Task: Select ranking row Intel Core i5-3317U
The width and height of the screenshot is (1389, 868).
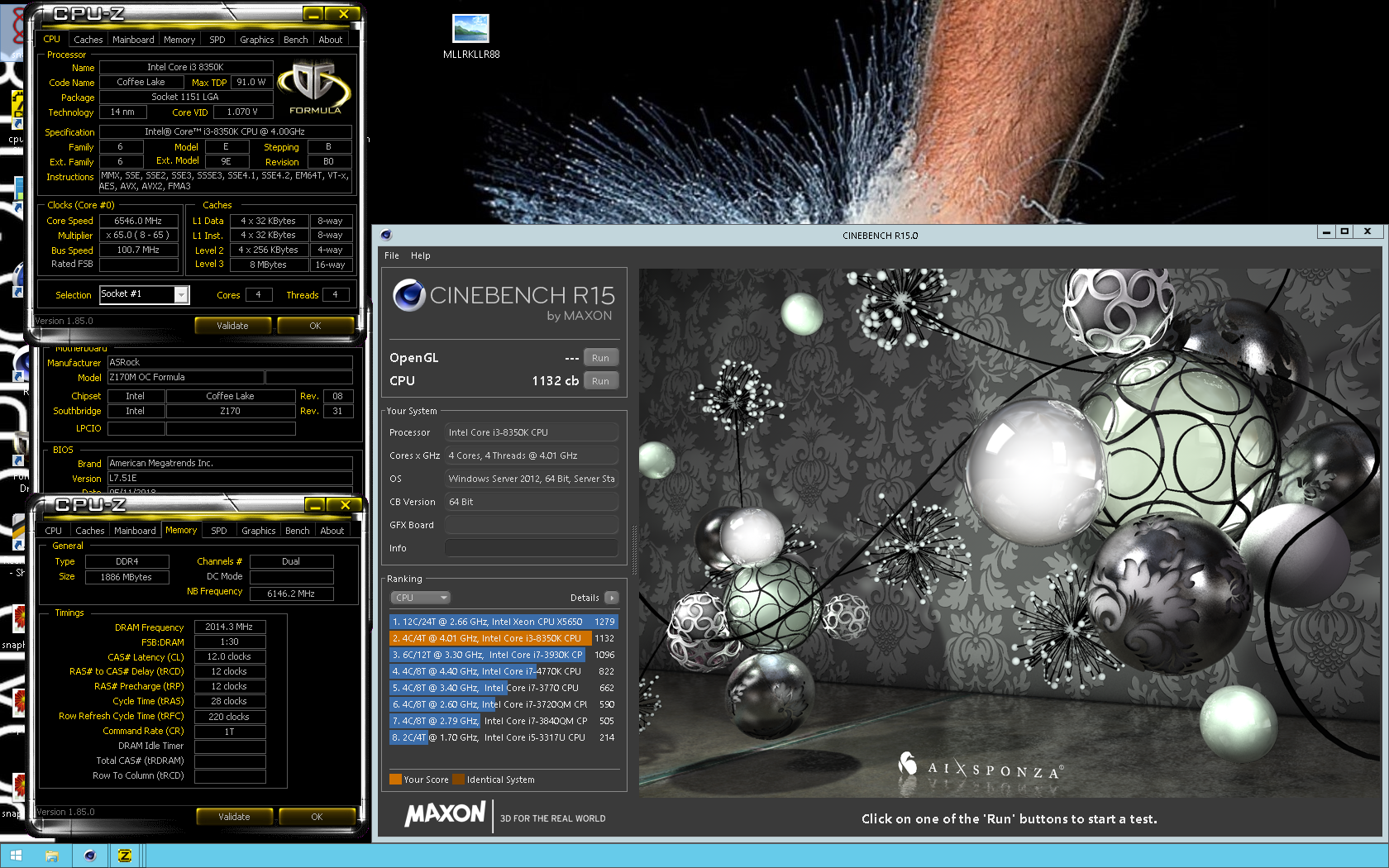Action: (504, 737)
